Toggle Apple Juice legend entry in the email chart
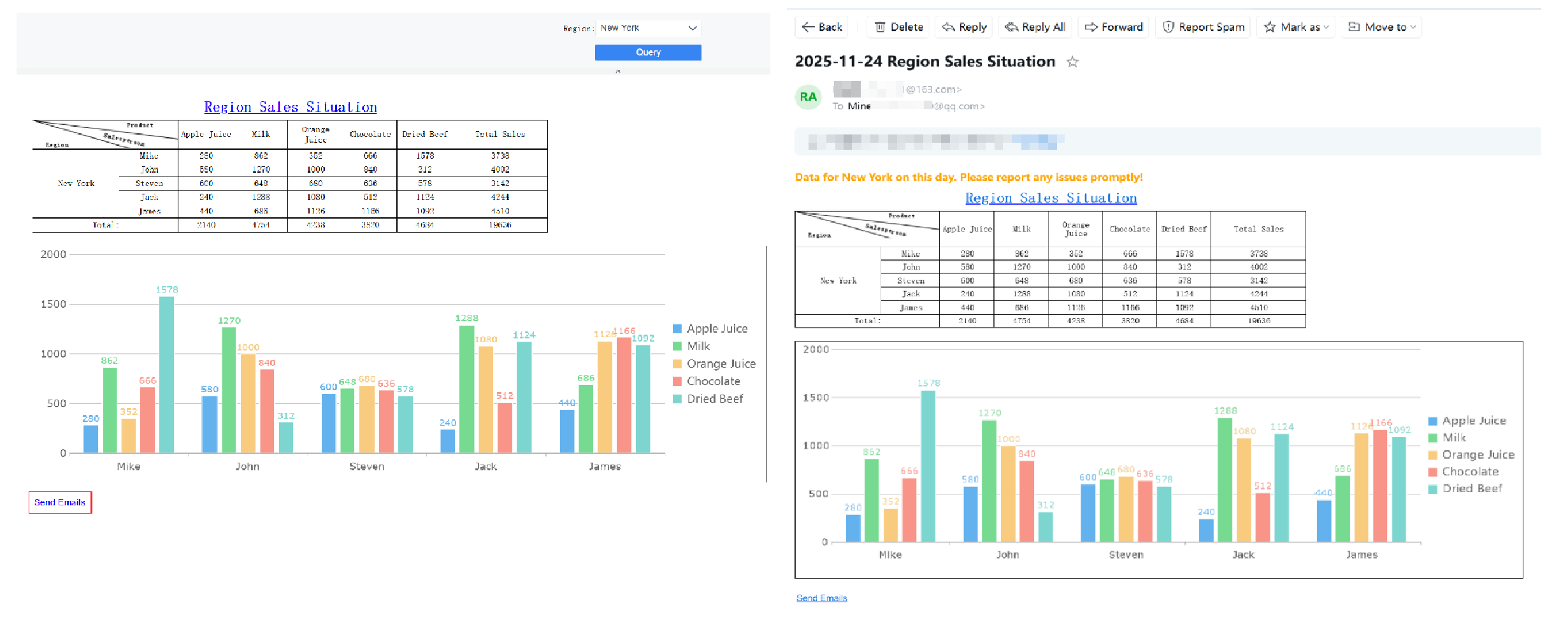The width and height of the screenshot is (1568, 629). [x=1467, y=421]
